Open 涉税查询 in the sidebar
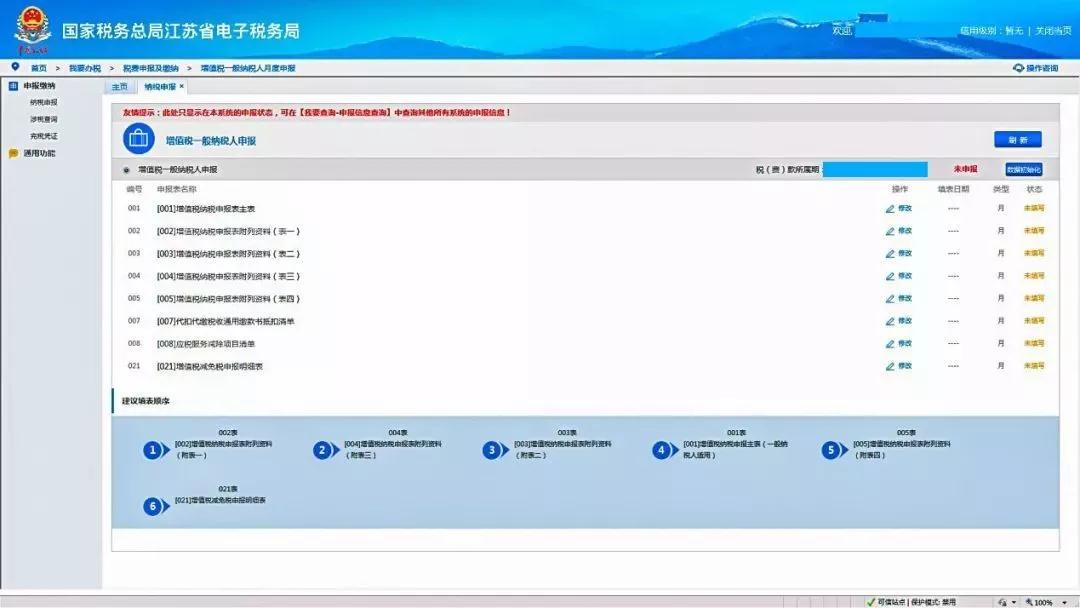This screenshot has width=1080, height=608. [43, 119]
